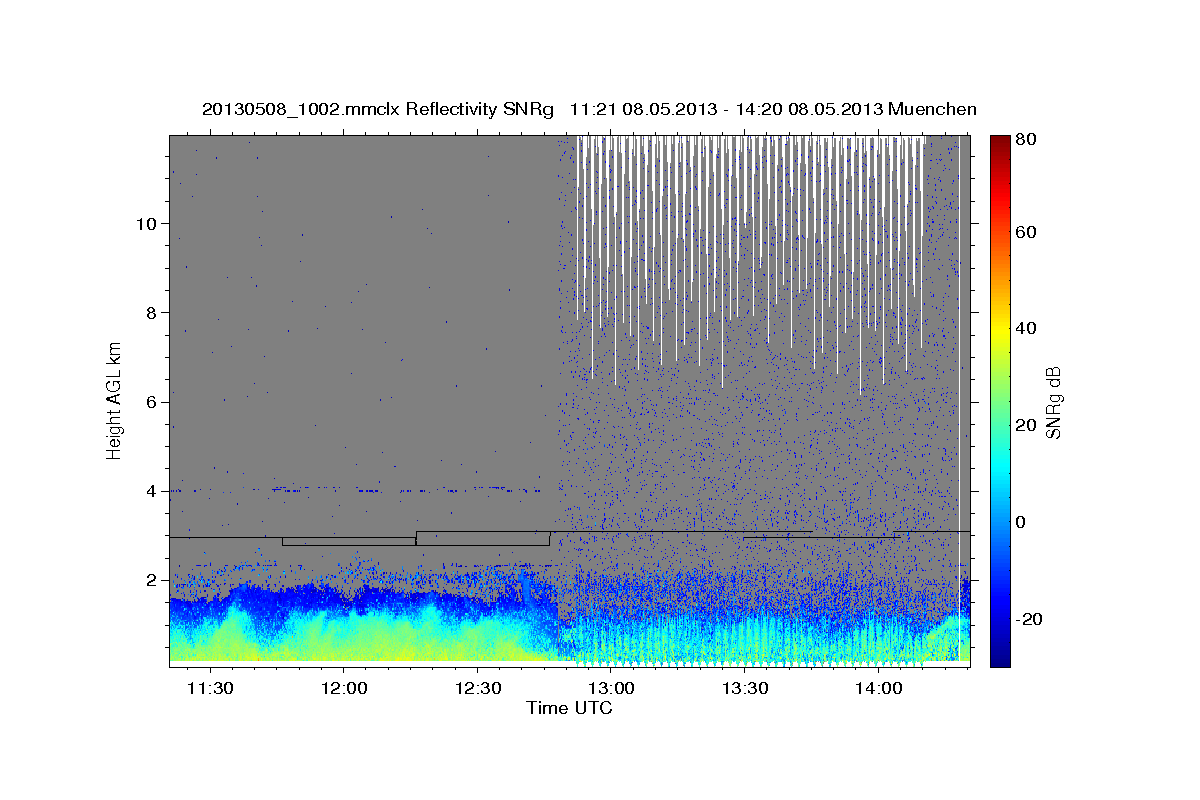Click the colorbar value 80

(x=1027, y=140)
